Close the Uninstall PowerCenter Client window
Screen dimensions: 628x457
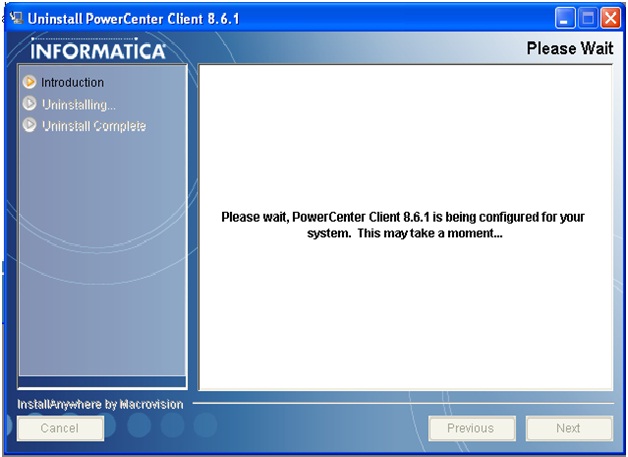tap(610, 18)
